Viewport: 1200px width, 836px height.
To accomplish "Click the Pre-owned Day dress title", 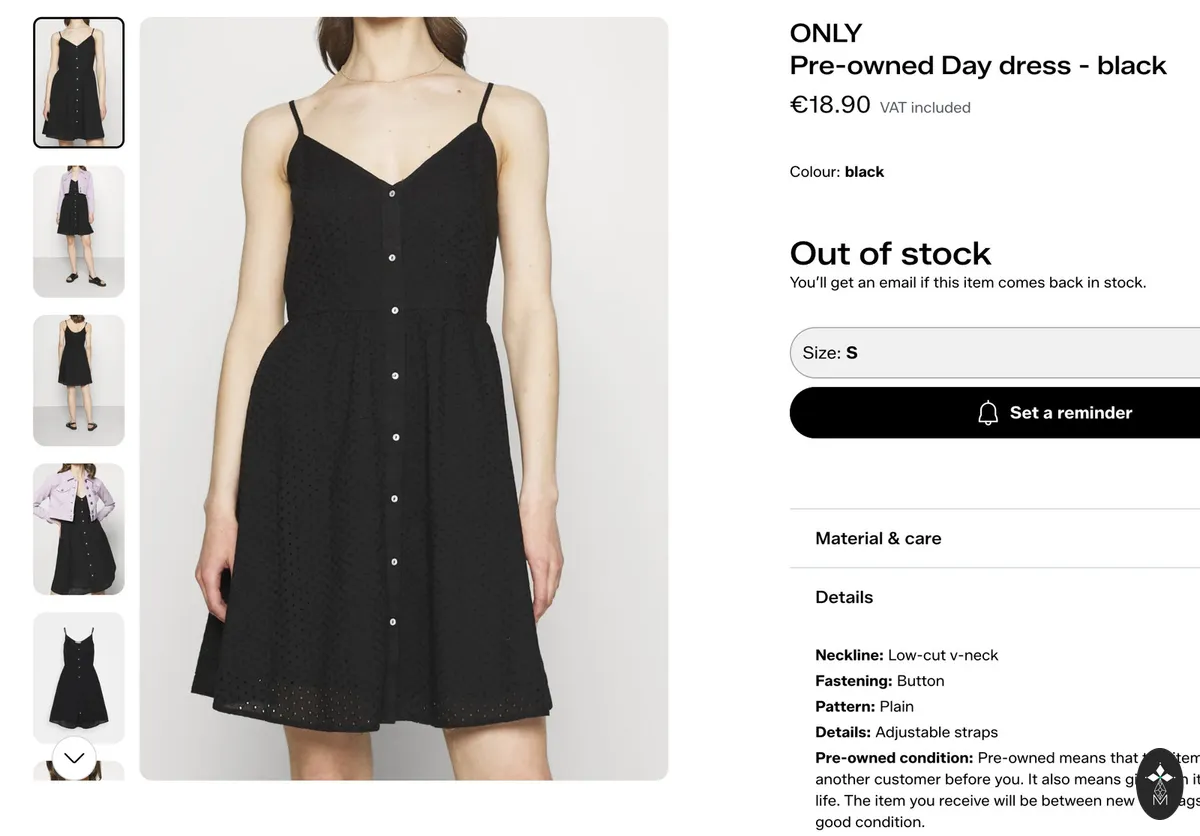I will coord(978,65).
